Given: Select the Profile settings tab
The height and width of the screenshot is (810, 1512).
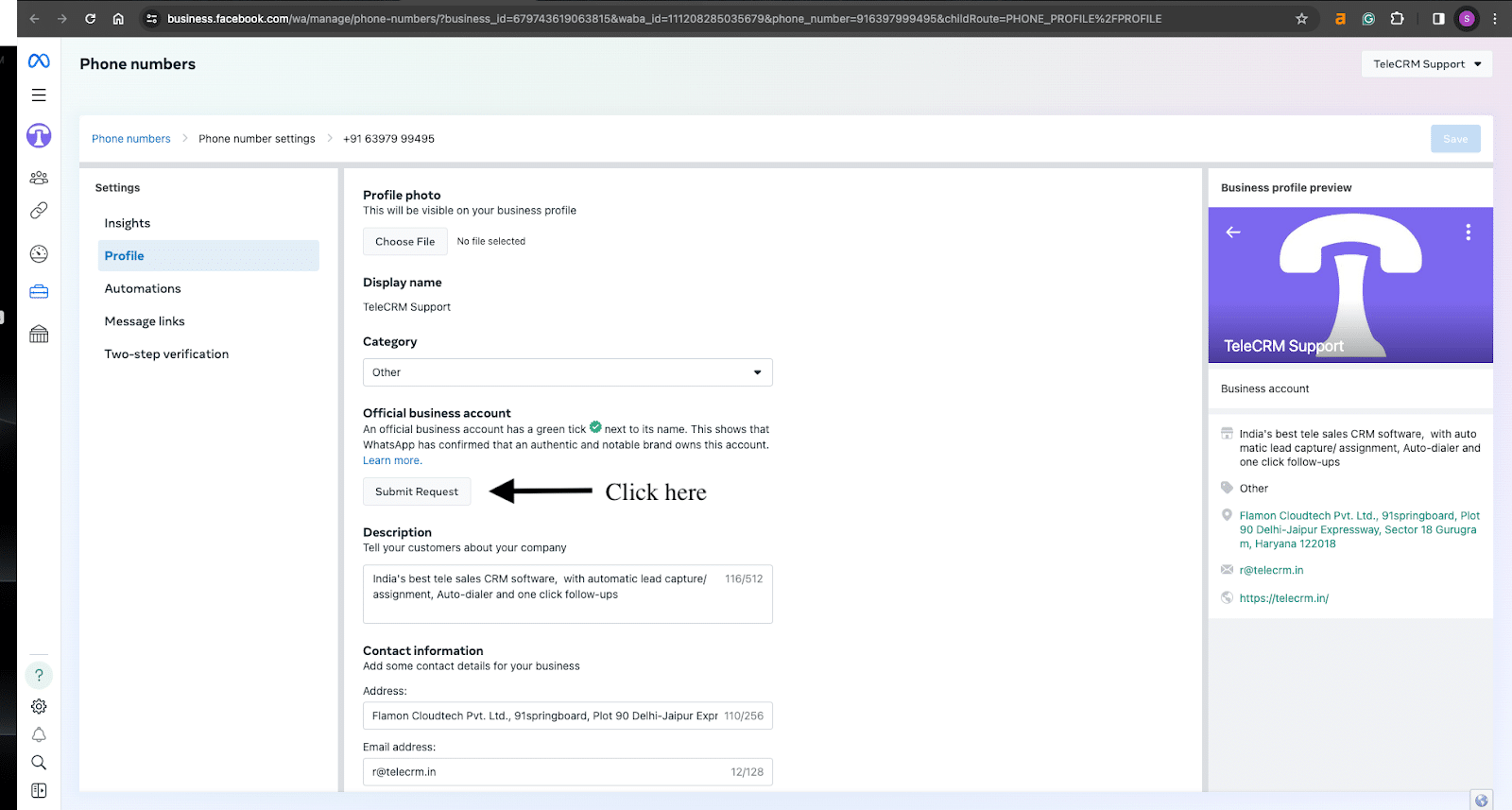Looking at the screenshot, I should click(x=209, y=256).
